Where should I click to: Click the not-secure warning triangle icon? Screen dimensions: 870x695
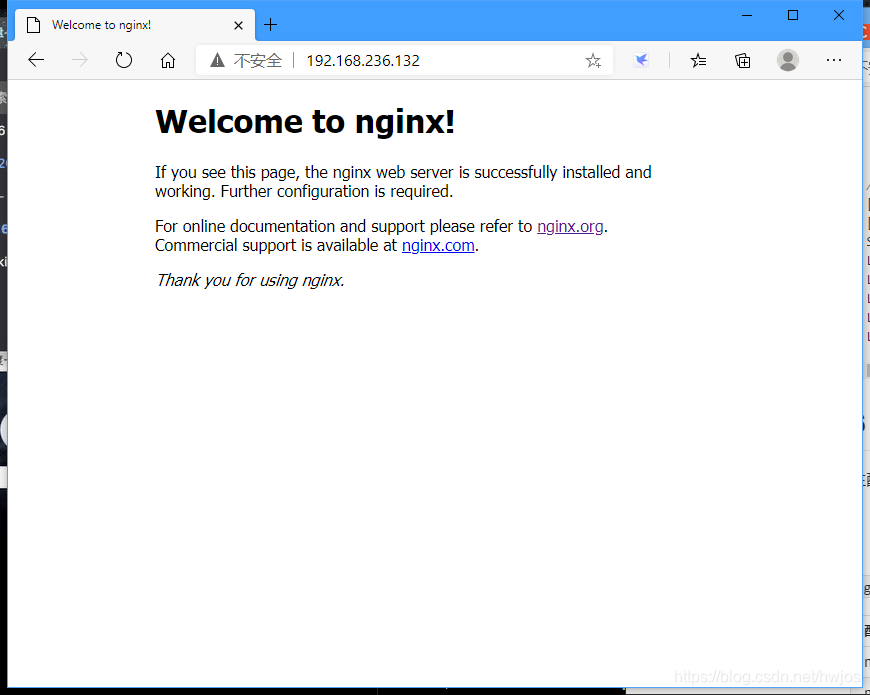[218, 60]
